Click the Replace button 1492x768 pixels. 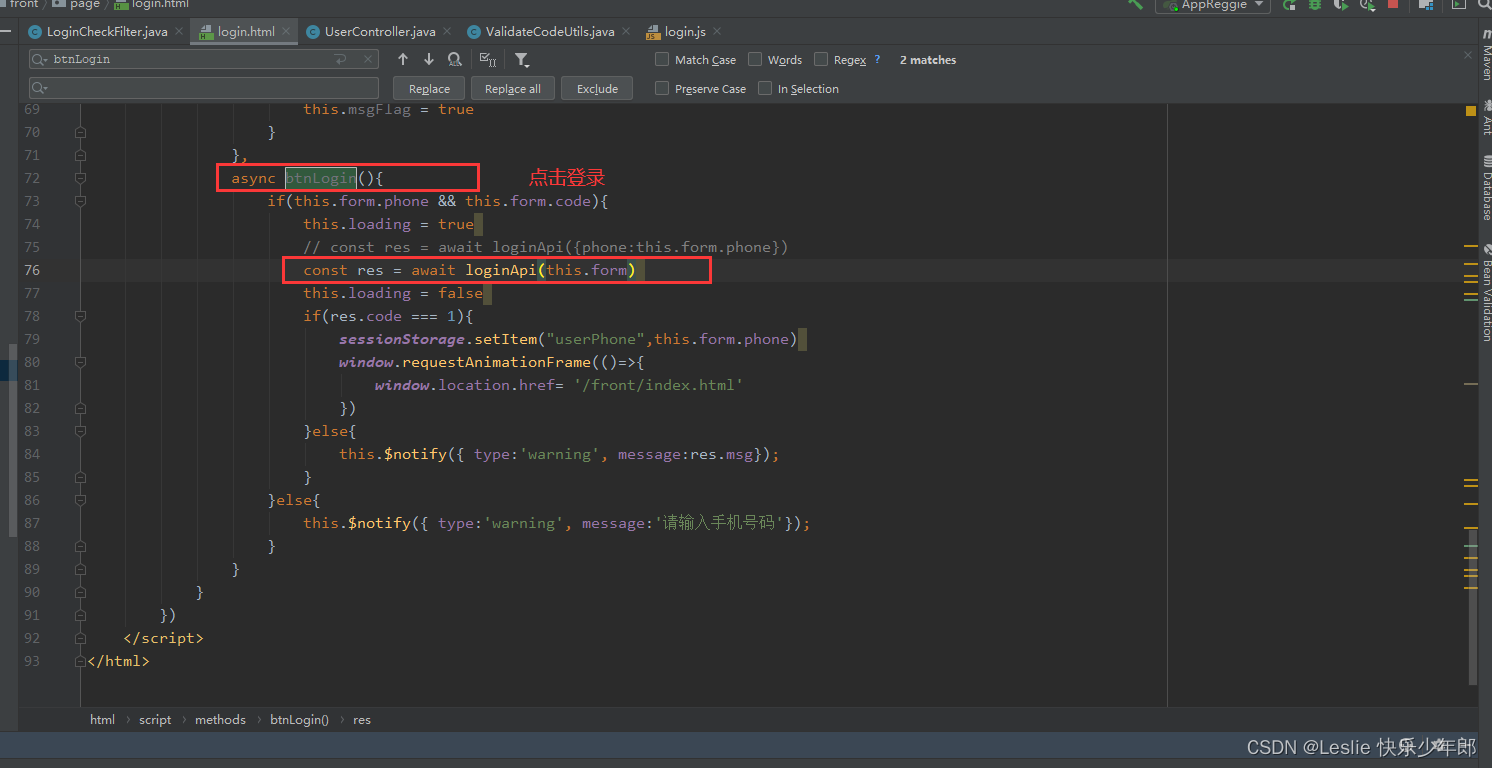(x=429, y=88)
